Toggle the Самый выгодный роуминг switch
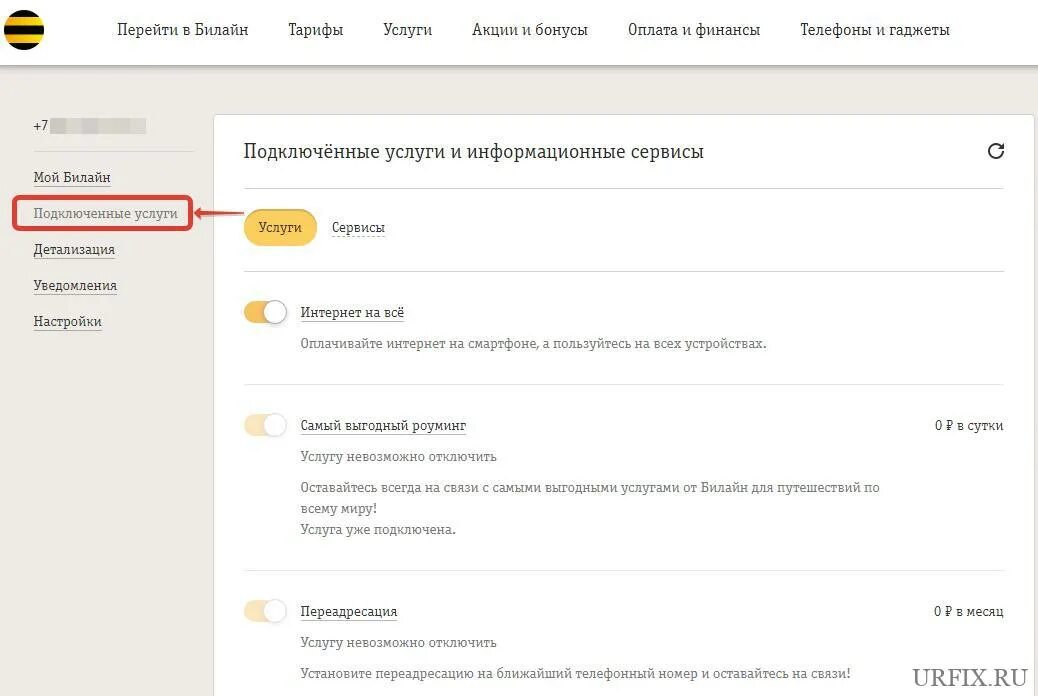This screenshot has width=1038, height=696. pos(265,425)
